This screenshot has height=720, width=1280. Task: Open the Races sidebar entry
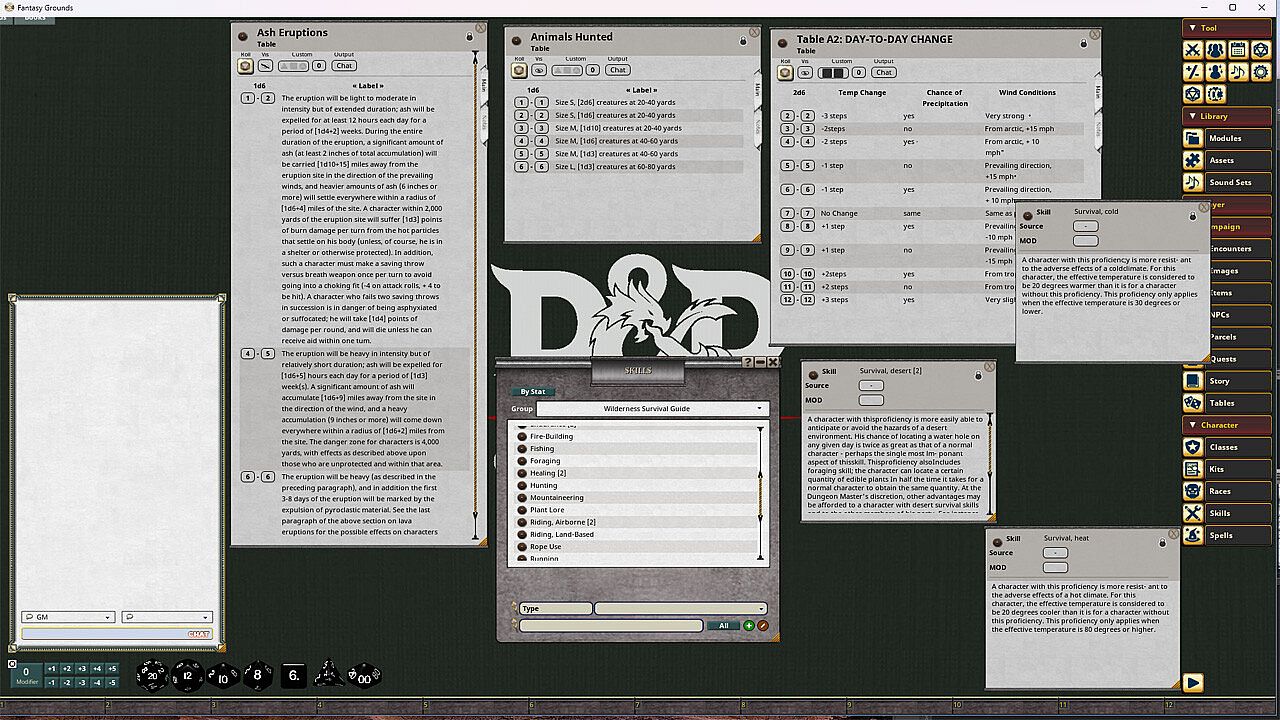click(x=1222, y=491)
